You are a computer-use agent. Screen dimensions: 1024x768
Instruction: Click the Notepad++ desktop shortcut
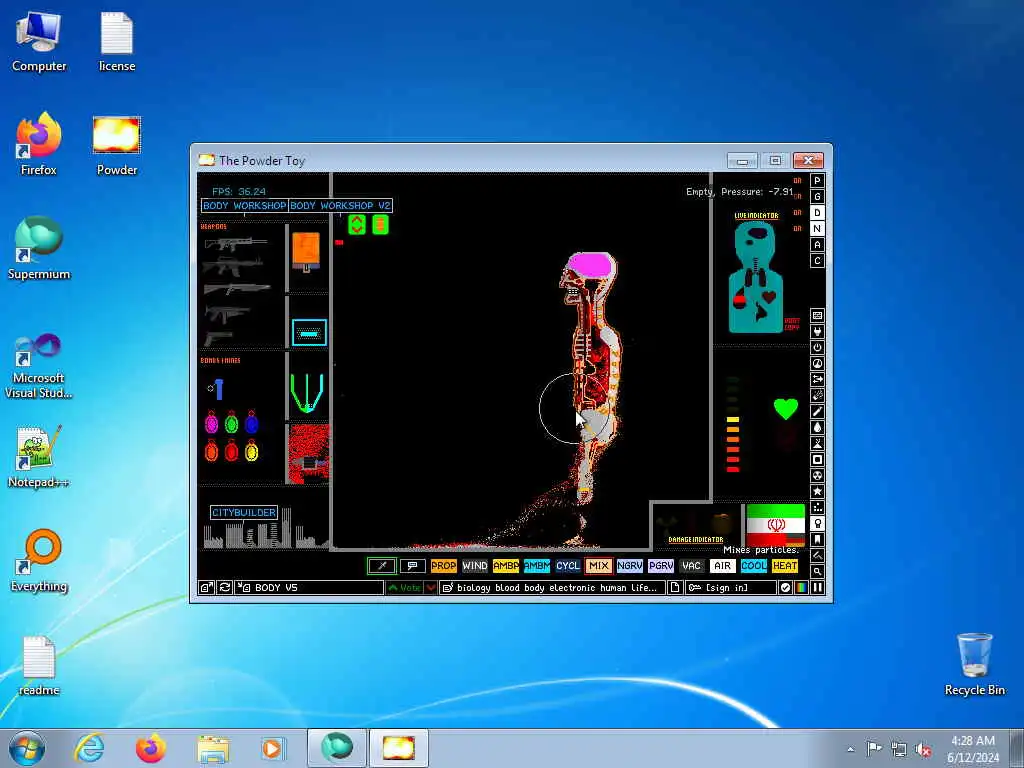(x=39, y=457)
